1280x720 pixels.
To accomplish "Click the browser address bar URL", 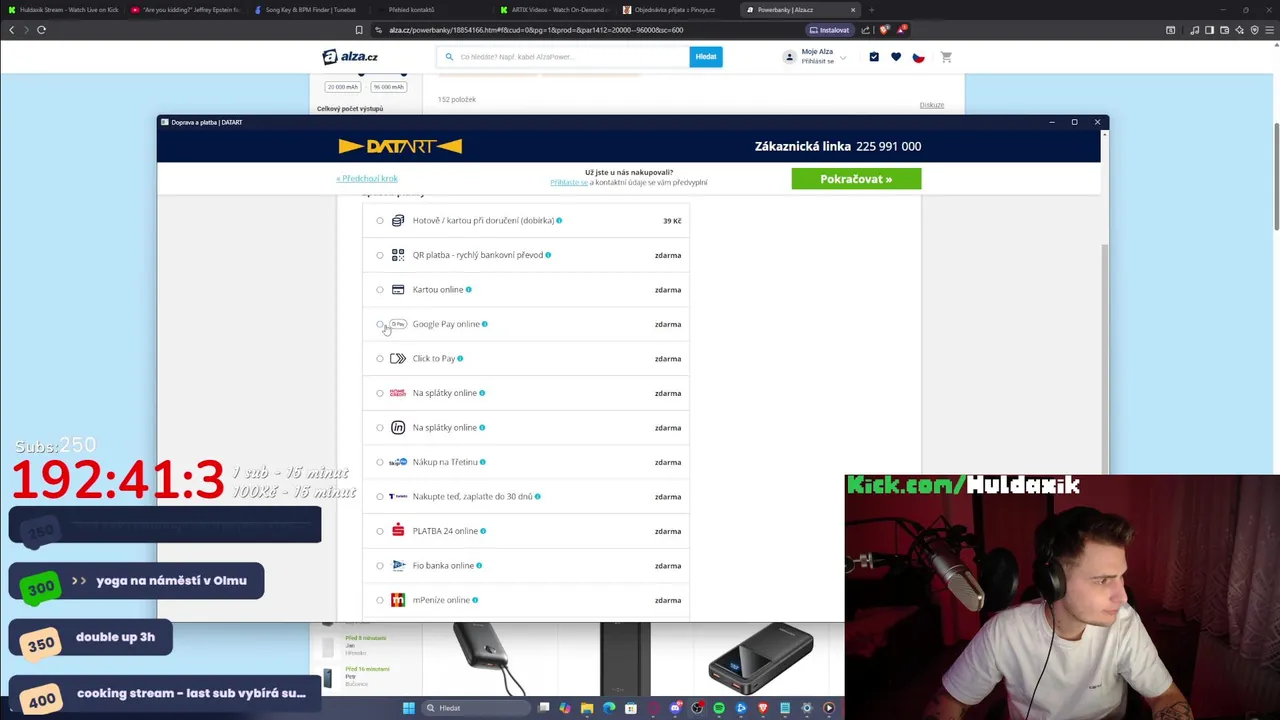I will pos(536,30).
